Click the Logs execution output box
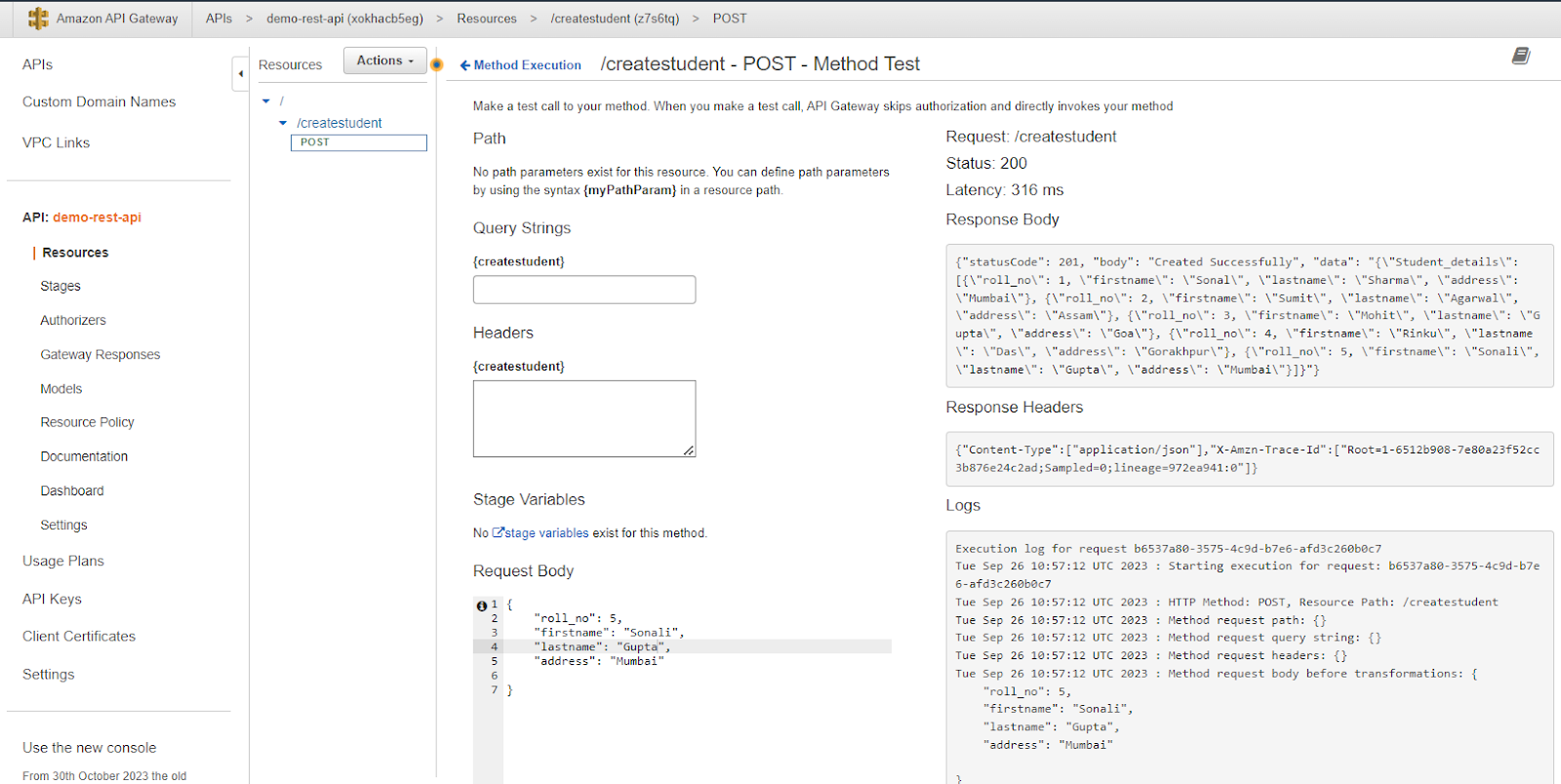 tap(1250, 657)
